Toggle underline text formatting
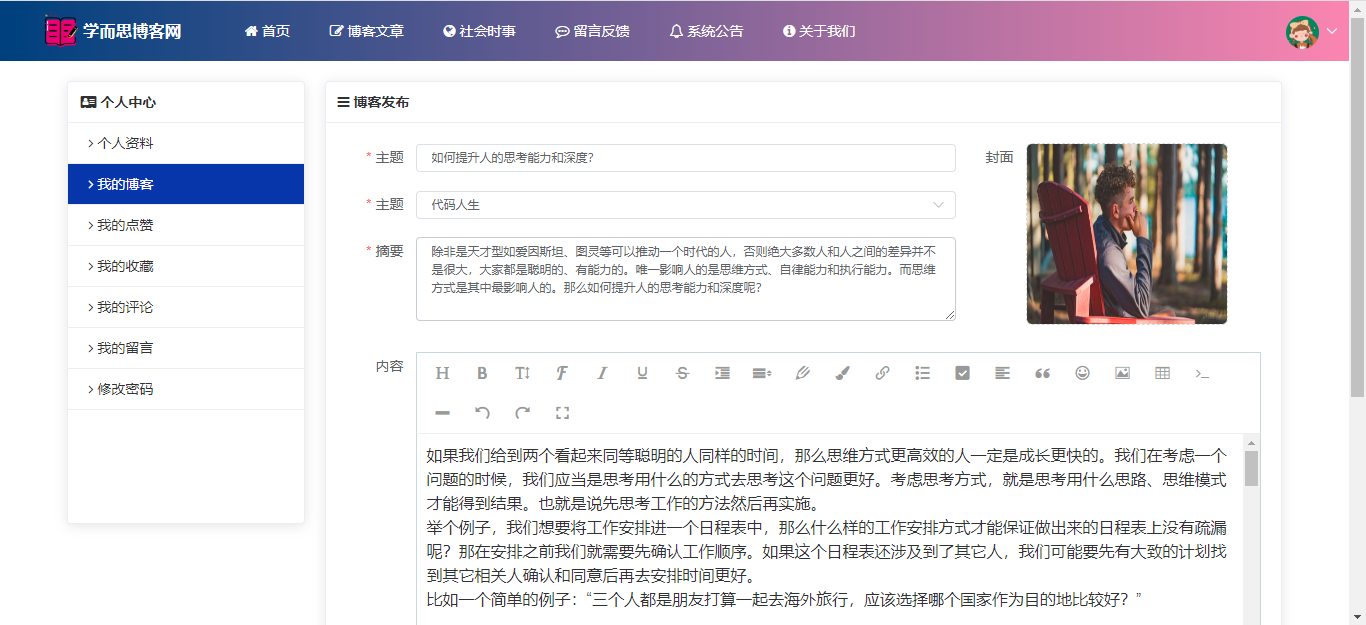This screenshot has width=1366, height=625. (x=642, y=373)
